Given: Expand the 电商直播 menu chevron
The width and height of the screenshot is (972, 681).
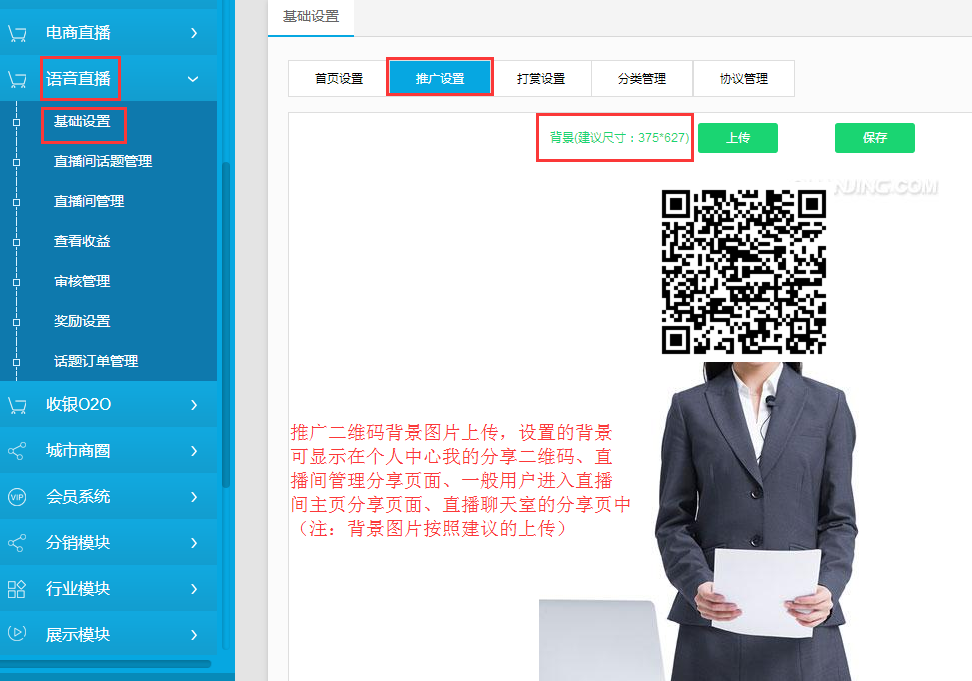Looking at the screenshot, I should coord(194,33).
